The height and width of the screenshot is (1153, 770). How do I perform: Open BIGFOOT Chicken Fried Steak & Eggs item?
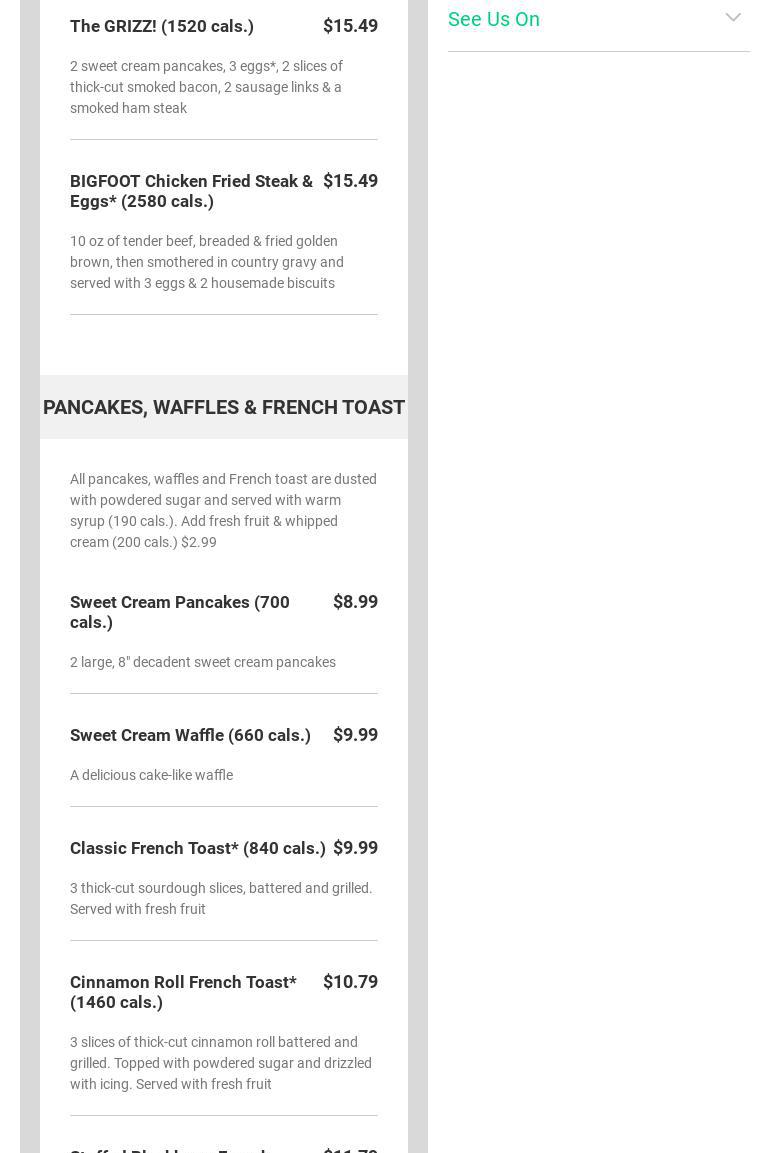[191, 191]
